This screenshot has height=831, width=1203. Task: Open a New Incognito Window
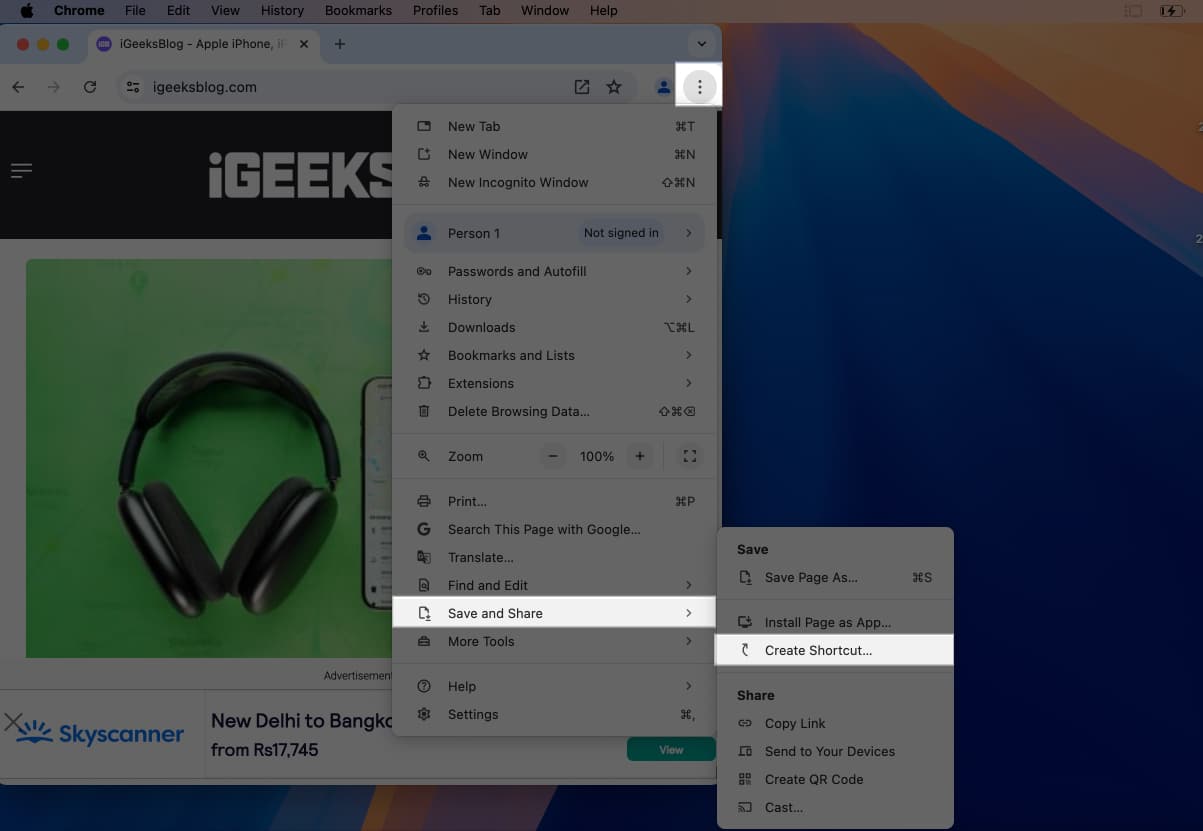555,182
